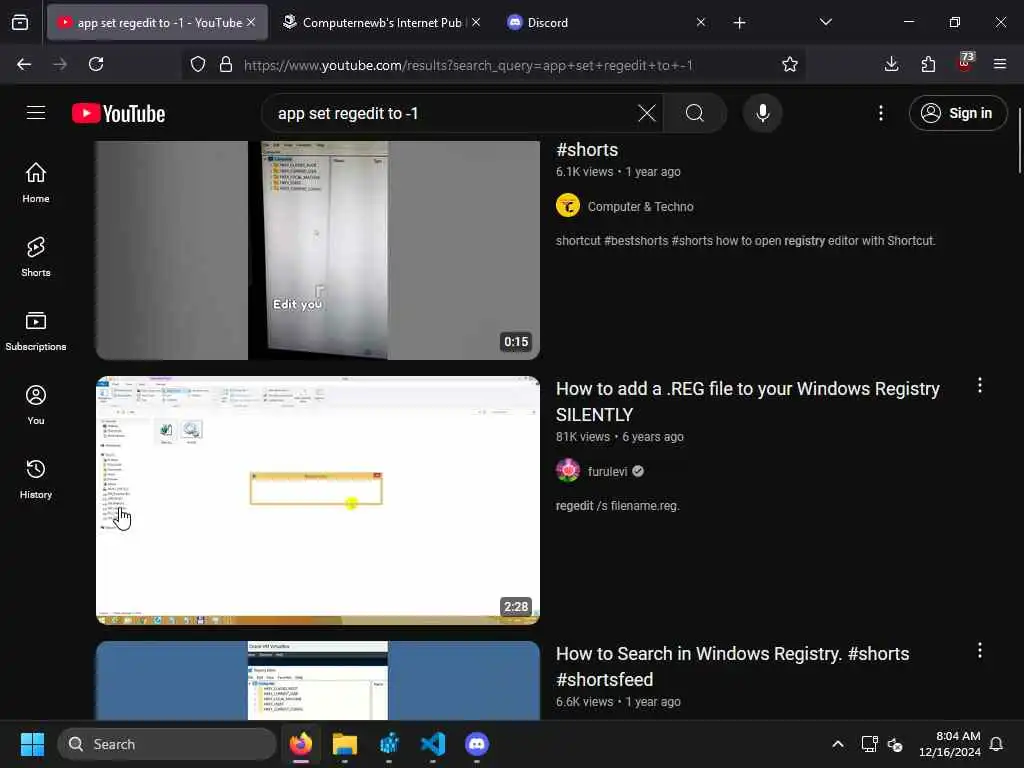This screenshot has width=1024, height=768.
Task: Open options for .REG file video
Action: click(x=979, y=385)
